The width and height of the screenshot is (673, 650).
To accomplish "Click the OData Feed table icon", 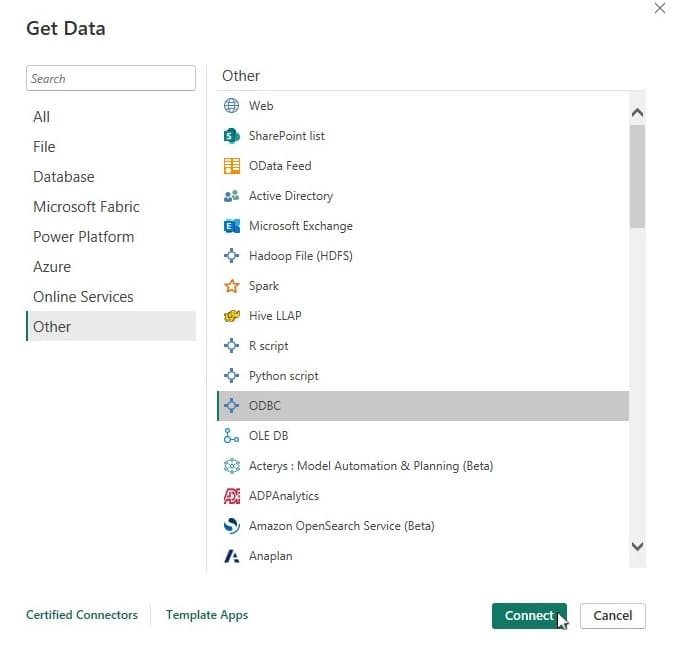I will click(x=232, y=166).
